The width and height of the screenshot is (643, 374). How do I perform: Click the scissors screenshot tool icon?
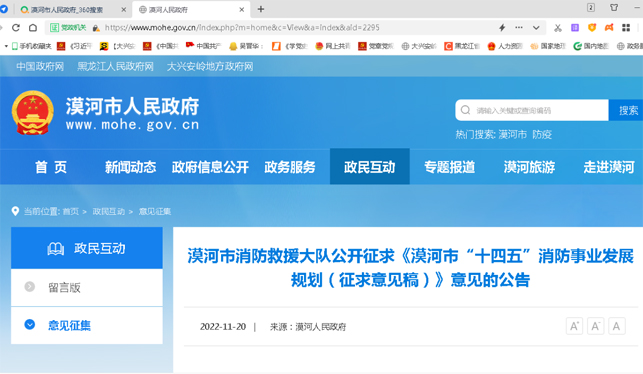coord(558,27)
